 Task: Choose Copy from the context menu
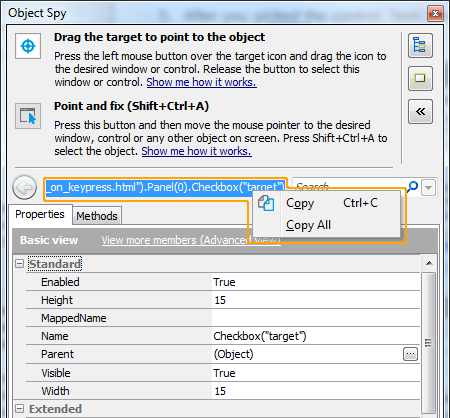(327, 203)
